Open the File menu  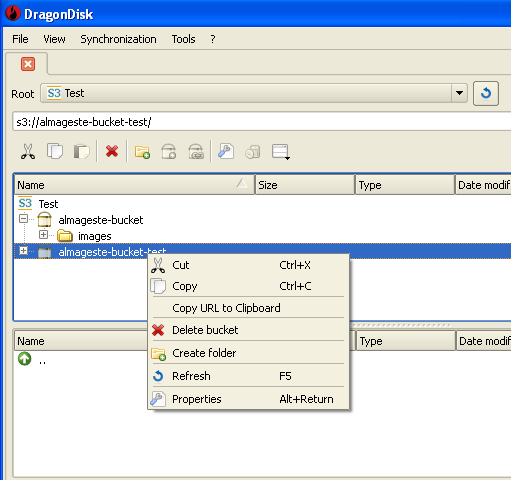pyautogui.click(x=20, y=39)
